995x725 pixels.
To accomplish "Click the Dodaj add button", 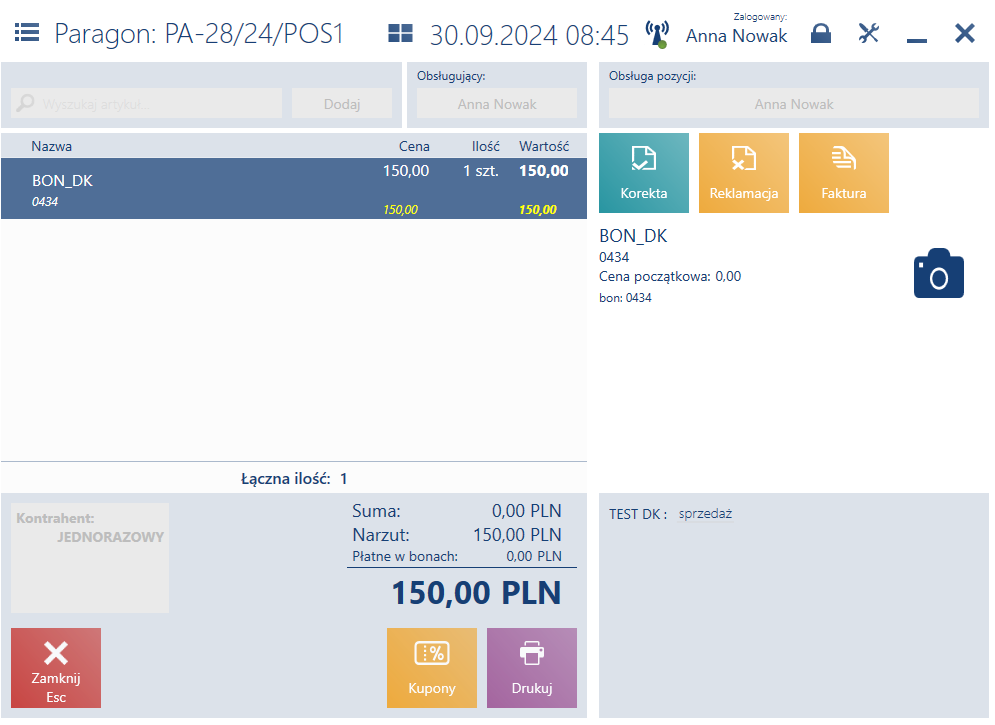I will click(342, 103).
